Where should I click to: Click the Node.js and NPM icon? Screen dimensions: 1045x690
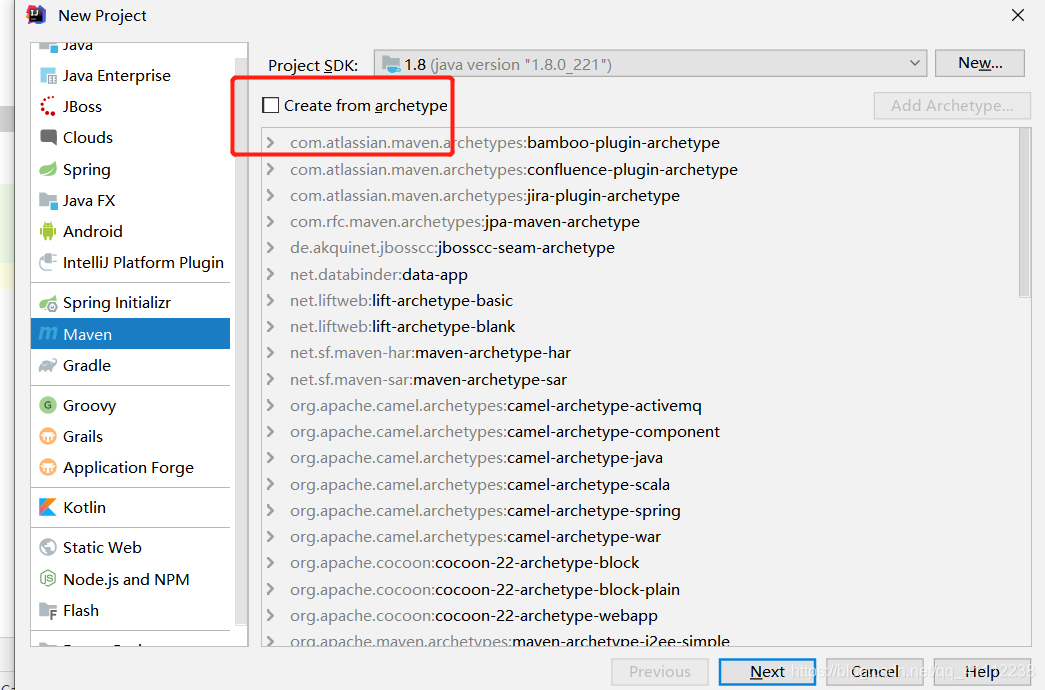pyautogui.click(x=48, y=579)
